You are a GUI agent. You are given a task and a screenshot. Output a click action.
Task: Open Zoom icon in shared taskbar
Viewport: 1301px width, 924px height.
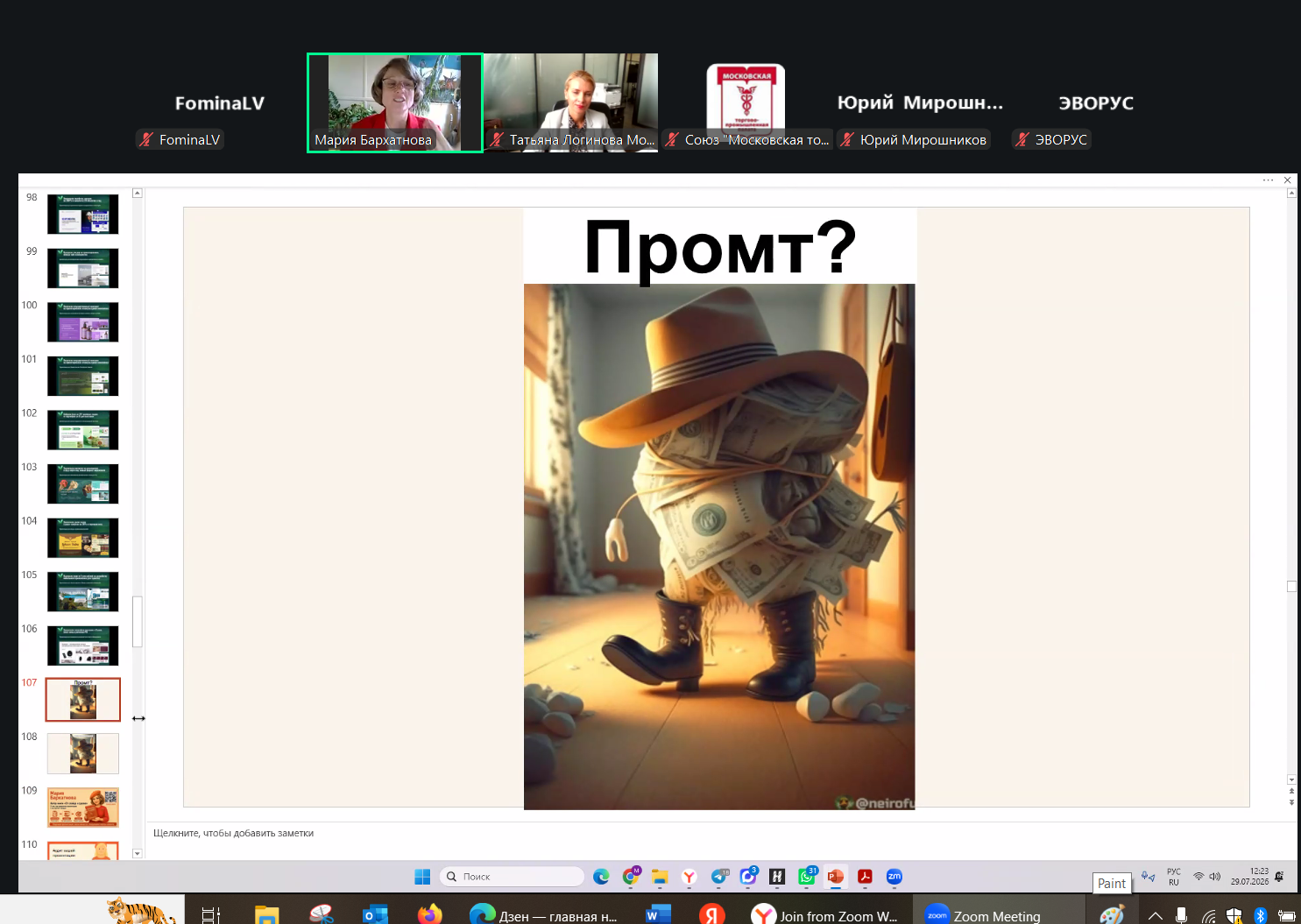tap(894, 877)
